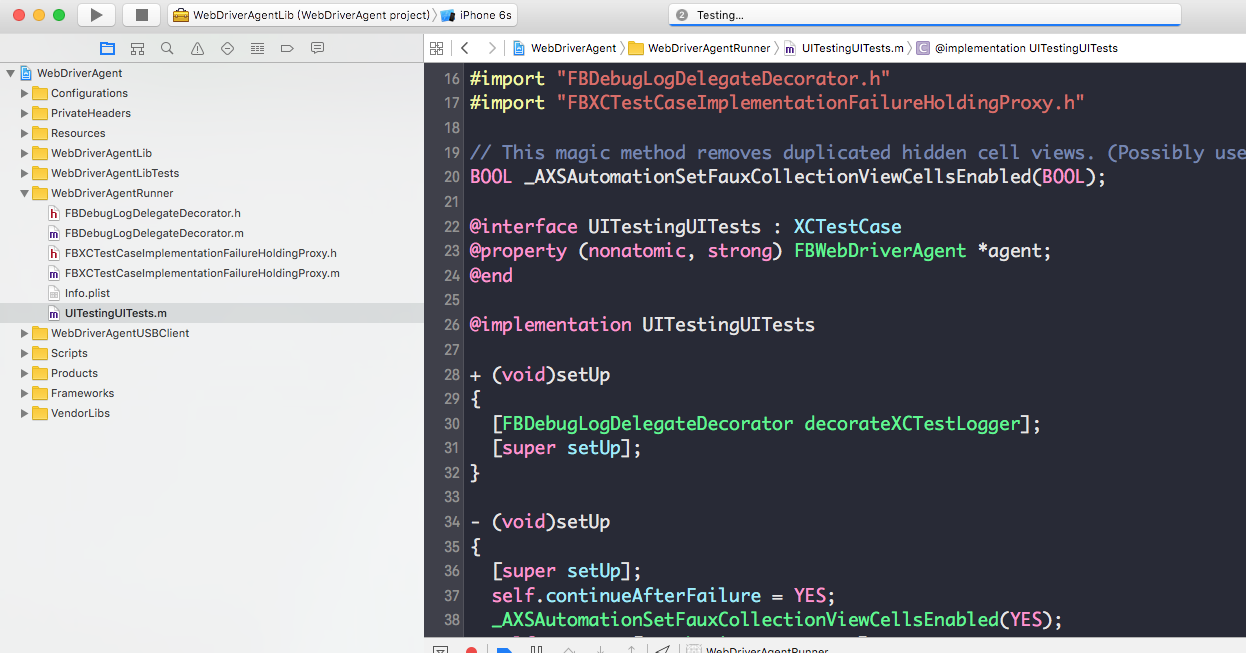Open WebDriverAgent in the jump bar
Image resolution: width=1246 pixels, height=653 pixels.
(565, 48)
